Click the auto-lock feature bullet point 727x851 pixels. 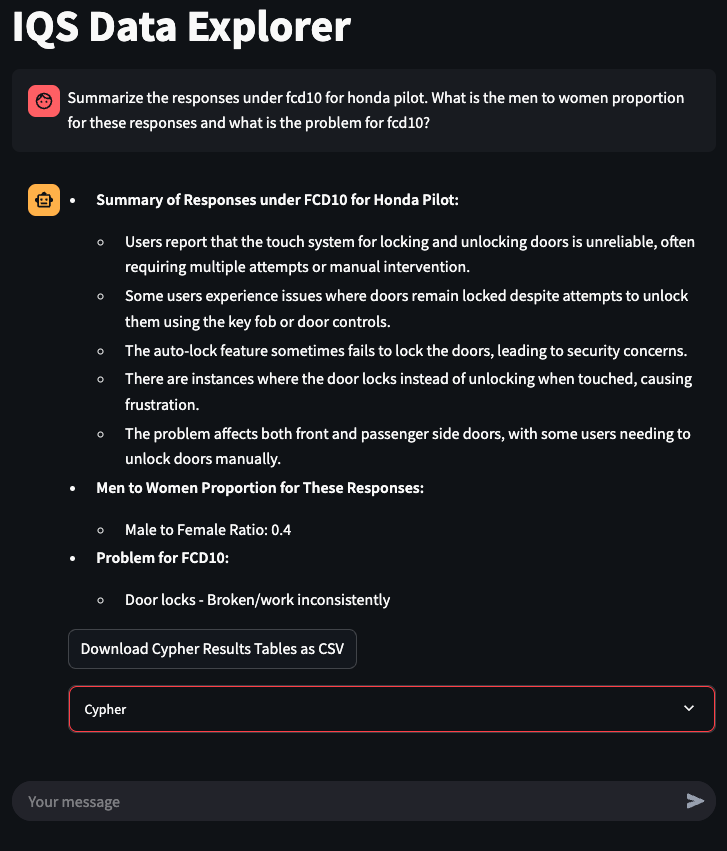405,351
